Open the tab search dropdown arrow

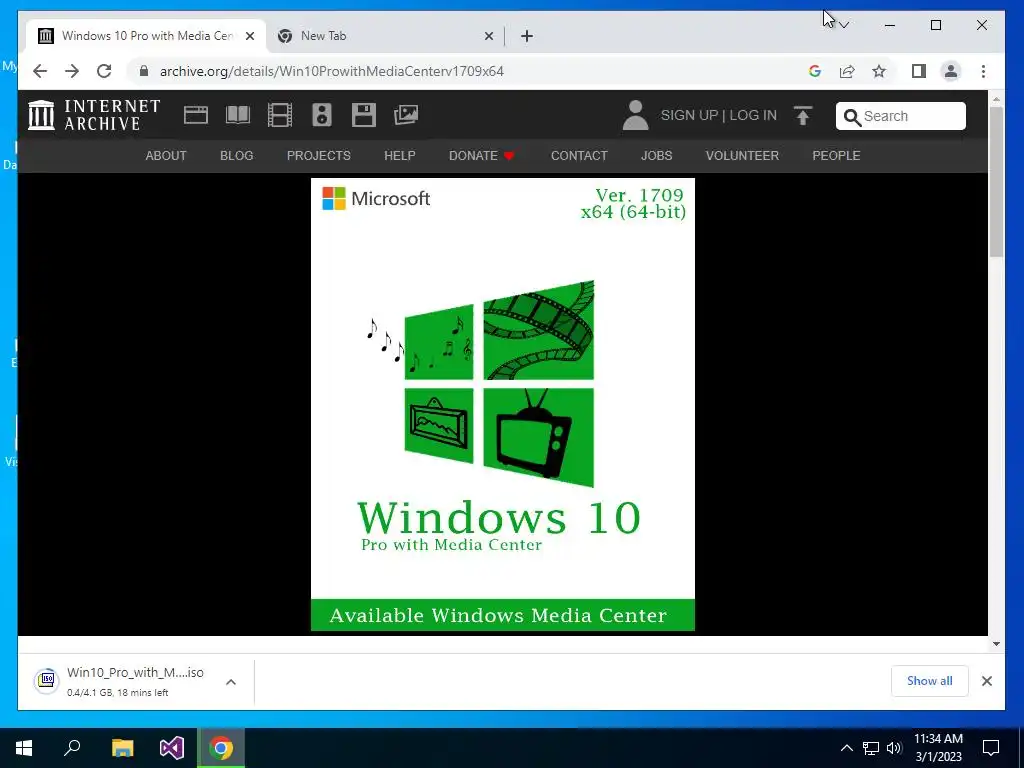tap(844, 25)
